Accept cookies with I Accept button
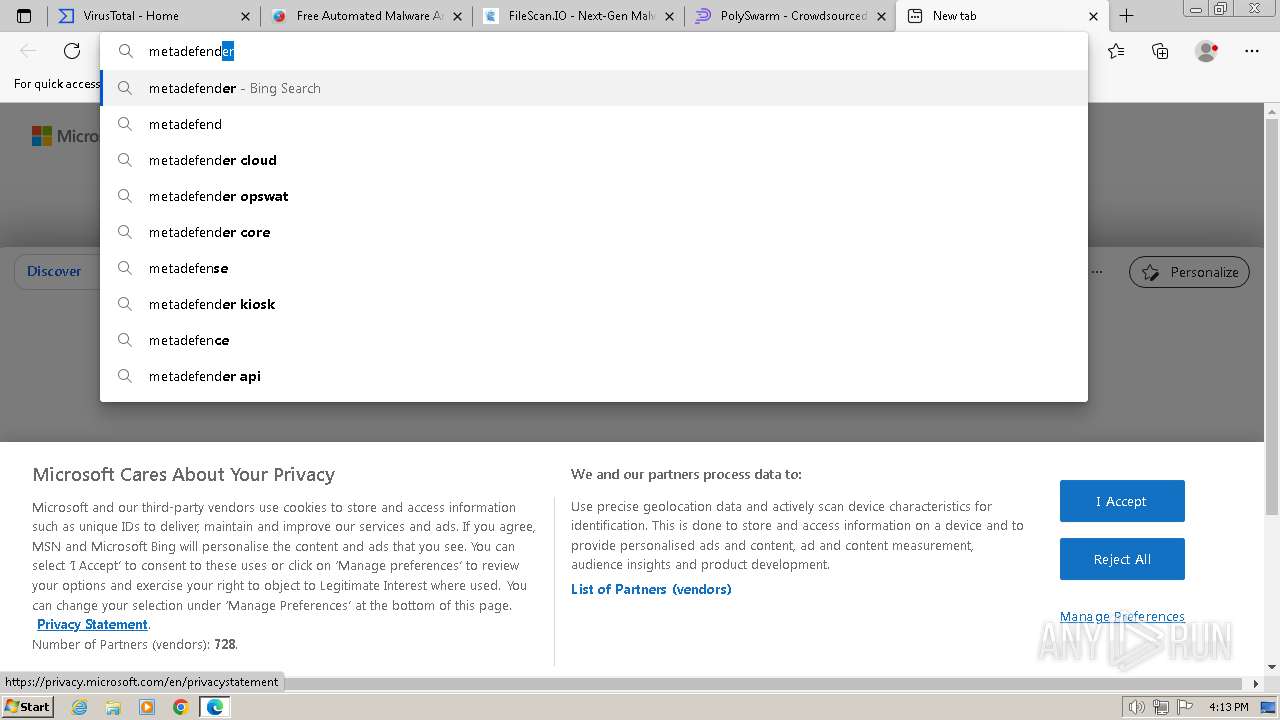This screenshot has height=720, width=1280. (1122, 501)
